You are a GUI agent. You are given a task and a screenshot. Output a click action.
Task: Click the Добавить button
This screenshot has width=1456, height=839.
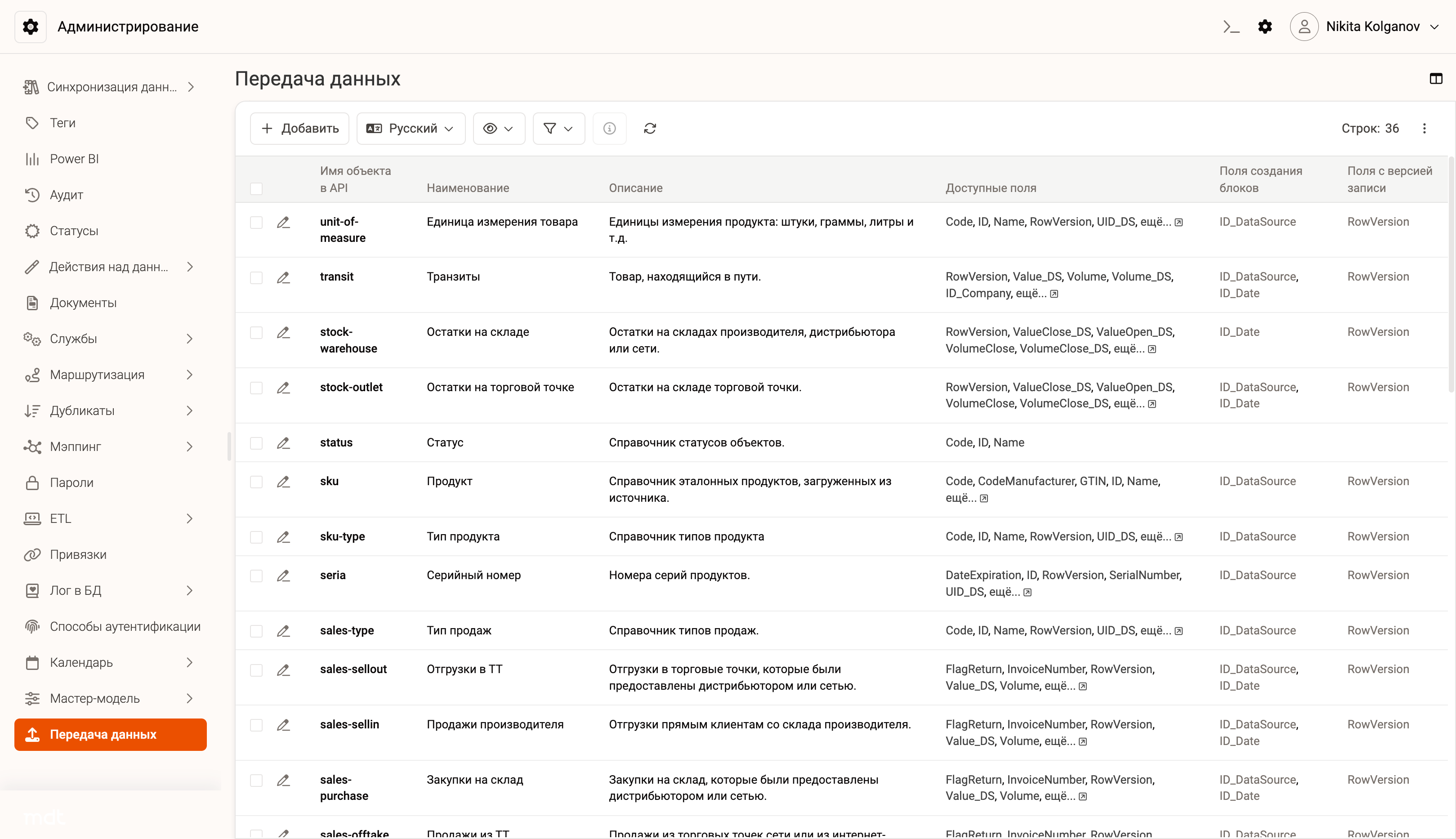click(299, 129)
